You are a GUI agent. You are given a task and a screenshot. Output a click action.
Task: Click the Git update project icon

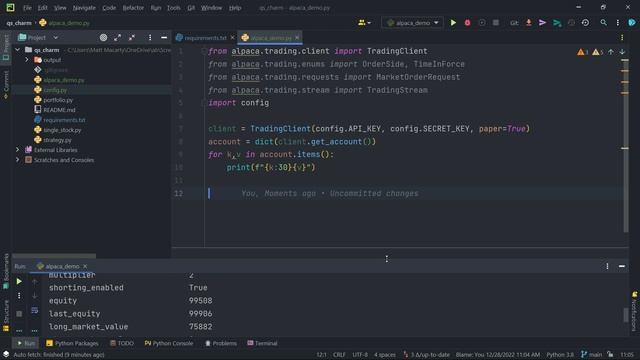(529, 23)
